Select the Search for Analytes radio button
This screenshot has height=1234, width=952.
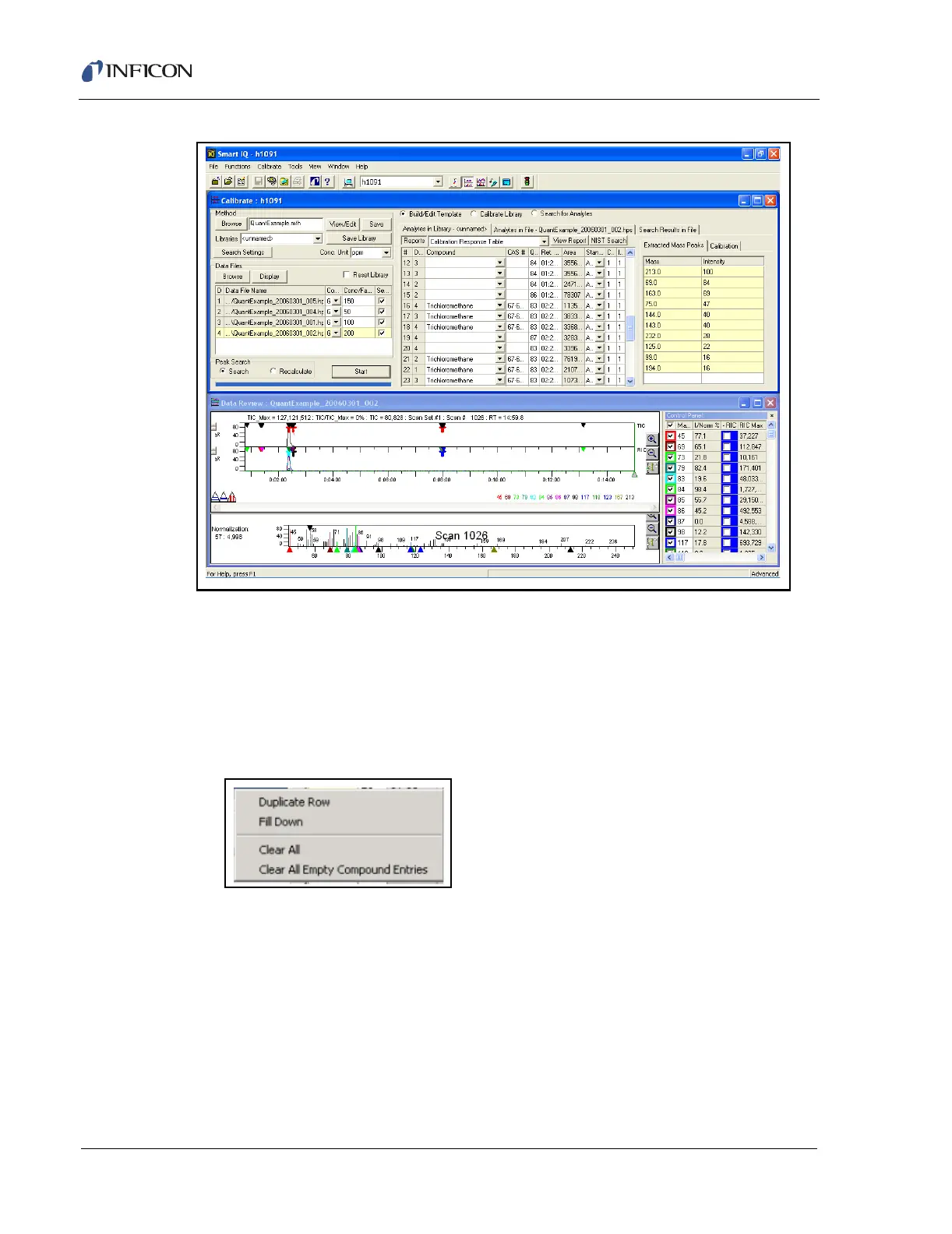pos(534,213)
